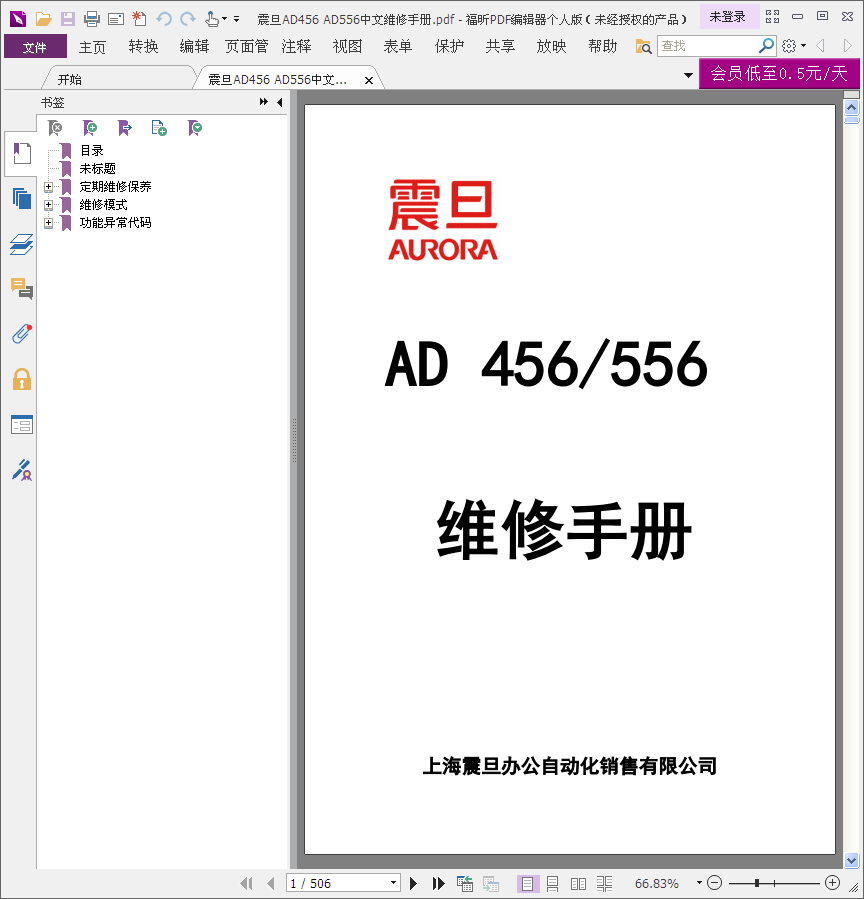Viewport: 864px width, 899px height.
Task: Close the 震旦AD456 document tab
Action: click(369, 81)
